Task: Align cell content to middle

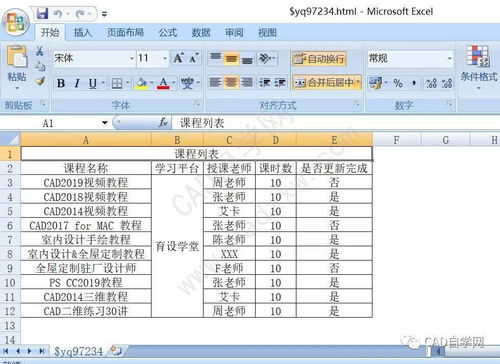Action: 231,59
